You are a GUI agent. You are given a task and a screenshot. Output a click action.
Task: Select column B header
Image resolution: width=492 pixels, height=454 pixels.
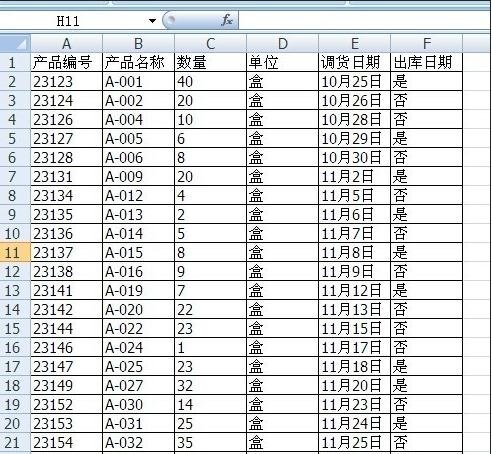139,44
